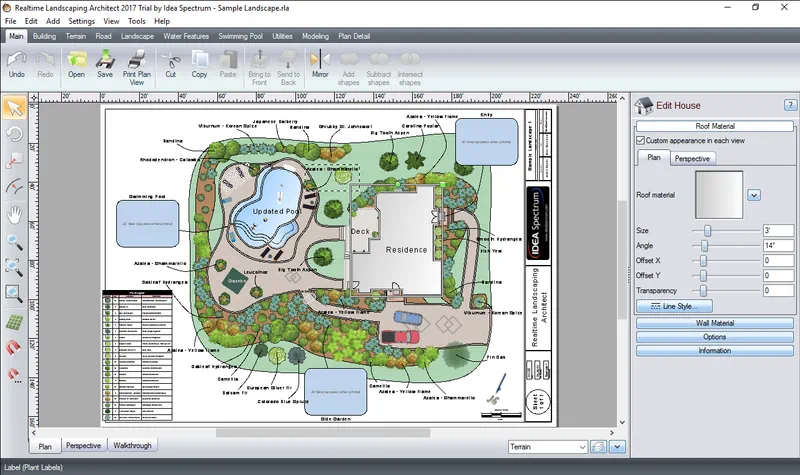Select the zoom magnifier tool
This screenshot has width=800, height=475.
[14, 241]
